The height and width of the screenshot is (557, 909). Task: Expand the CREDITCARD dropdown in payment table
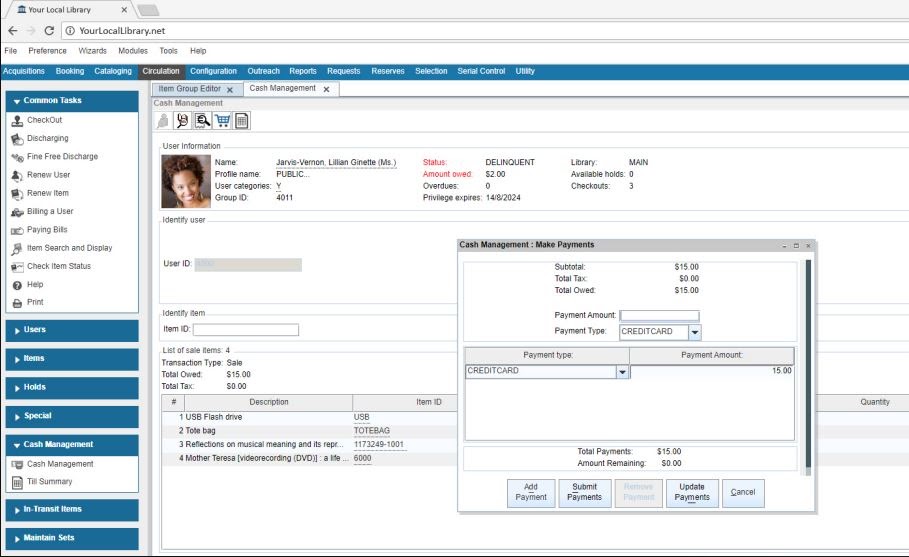[622, 371]
